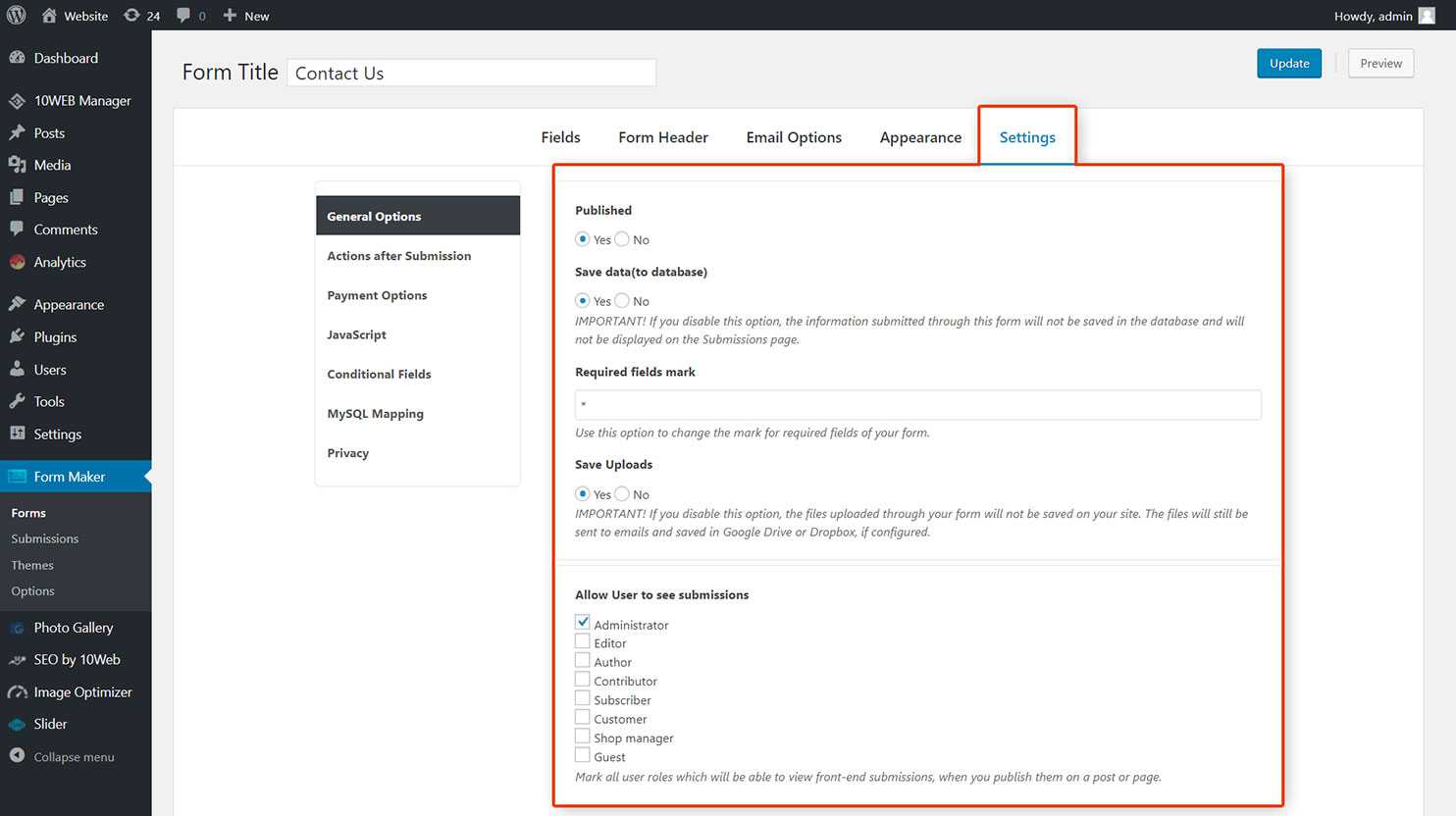Image resolution: width=1456 pixels, height=816 pixels.
Task: Click the Posts pin icon
Action: coord(17,132)
